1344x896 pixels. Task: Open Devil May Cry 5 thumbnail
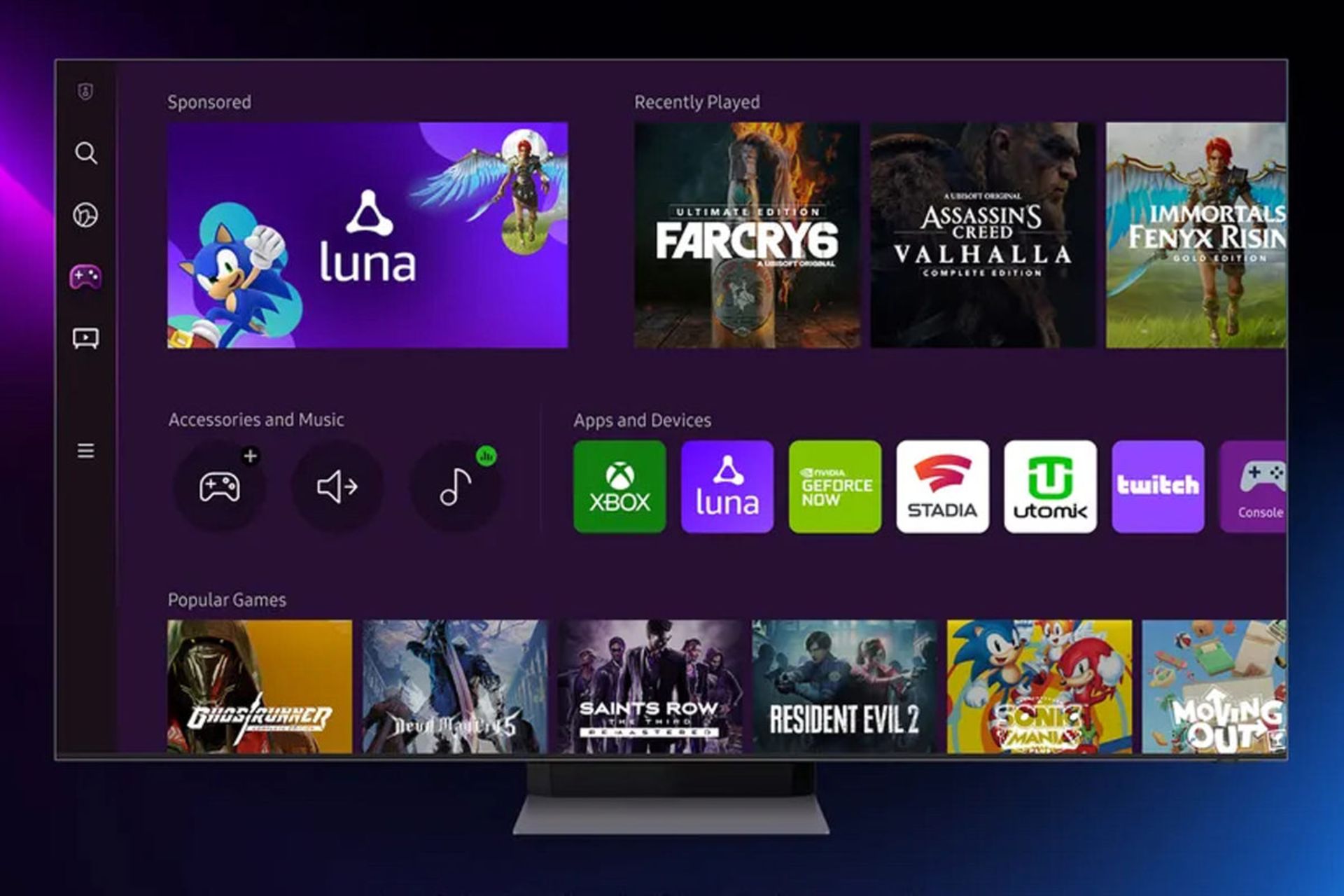454,687
